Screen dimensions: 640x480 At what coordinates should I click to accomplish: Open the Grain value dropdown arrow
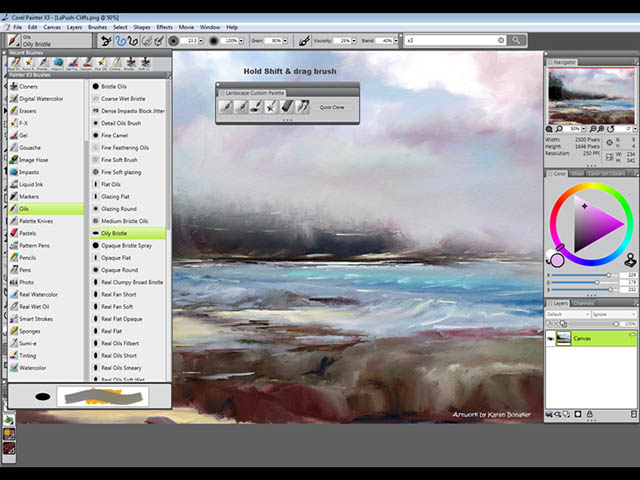click(285, 41)
